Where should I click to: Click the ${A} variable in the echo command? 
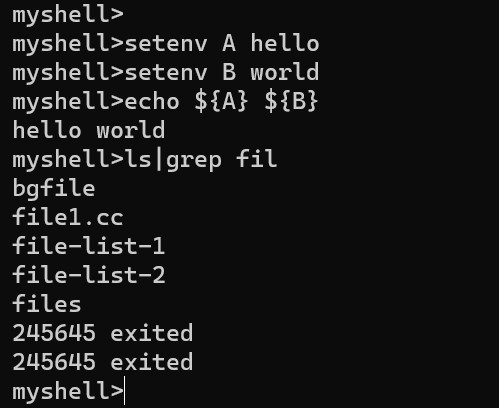[x=221, y=101]
